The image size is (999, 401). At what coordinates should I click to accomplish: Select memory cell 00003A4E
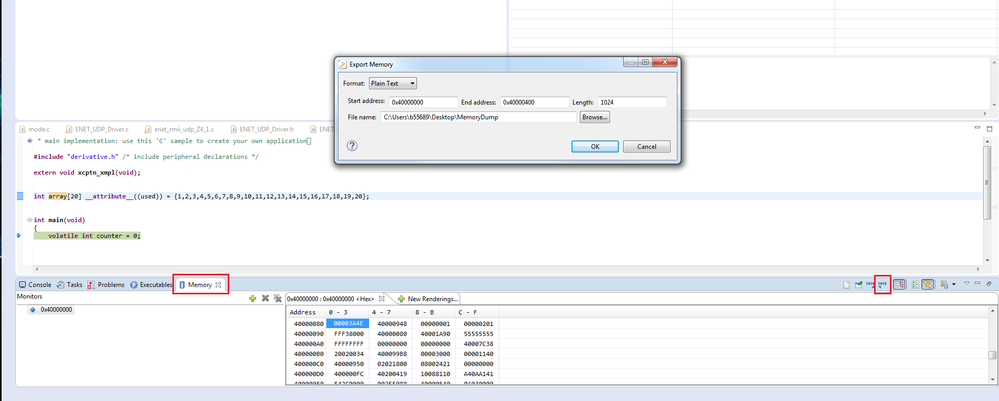347,323
